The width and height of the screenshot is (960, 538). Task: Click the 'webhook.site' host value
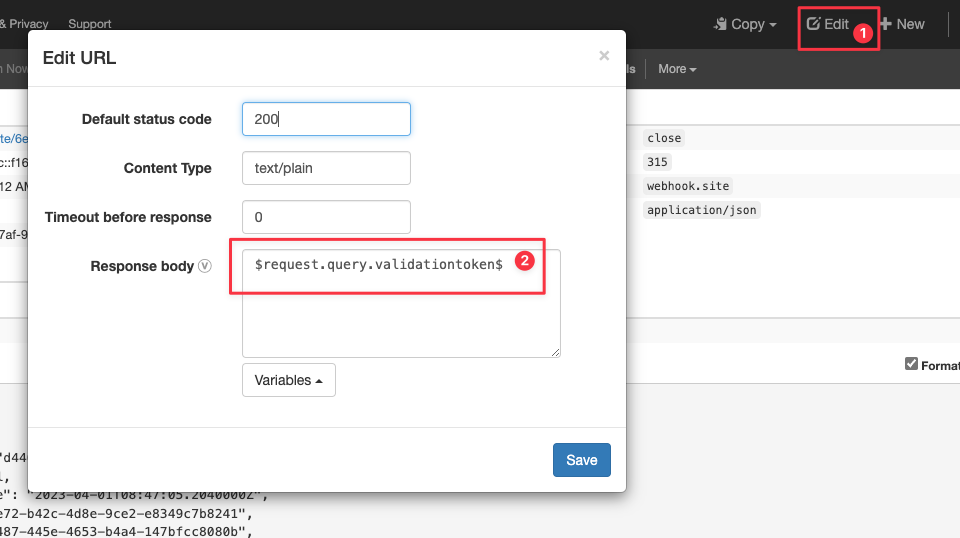click(x=688, y=186)
